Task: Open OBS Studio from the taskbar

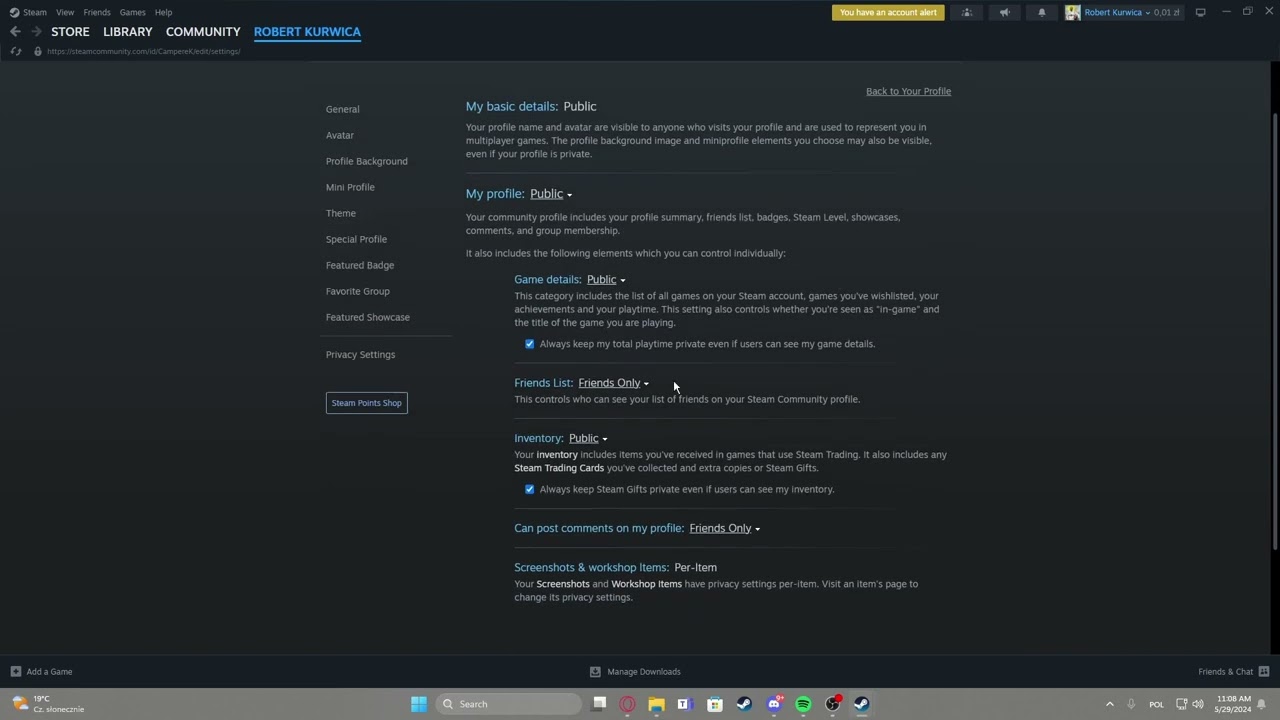Action: [x=832, y=704]
